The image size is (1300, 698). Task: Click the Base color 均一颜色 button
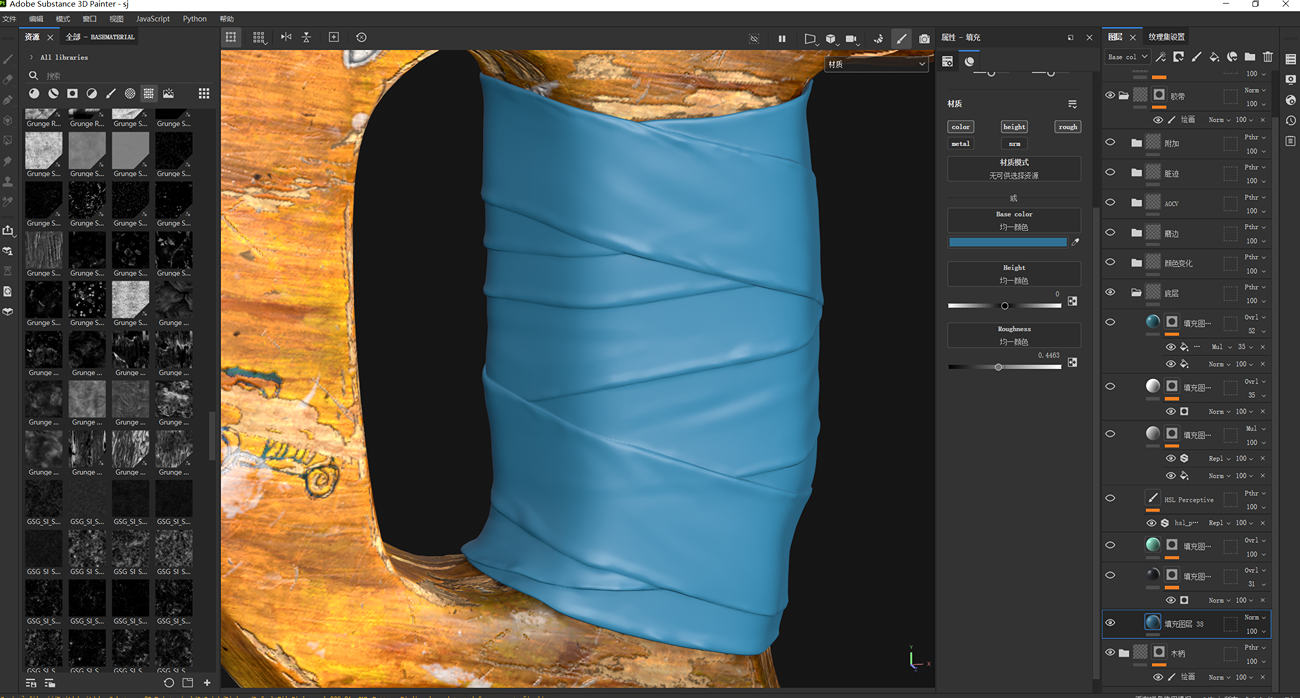[x=1013, y=220]
